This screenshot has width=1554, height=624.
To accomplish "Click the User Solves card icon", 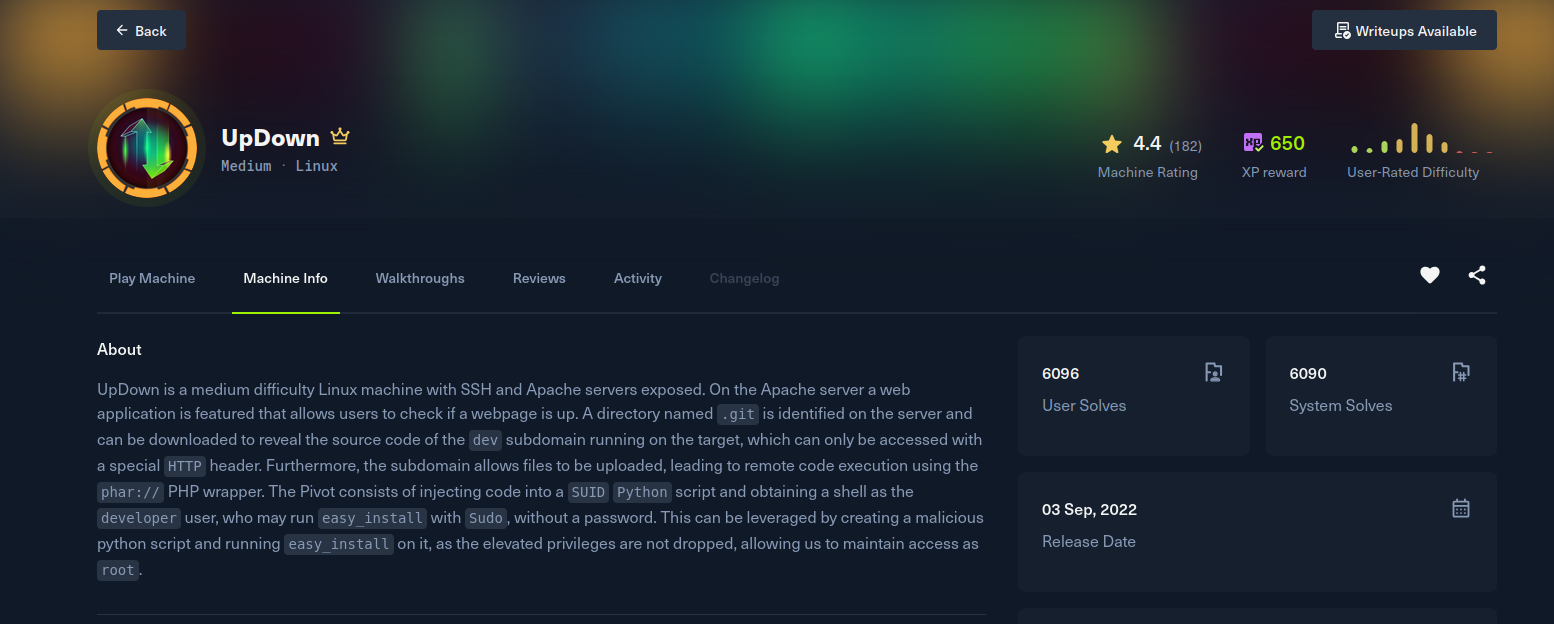I will point(1214,372).
